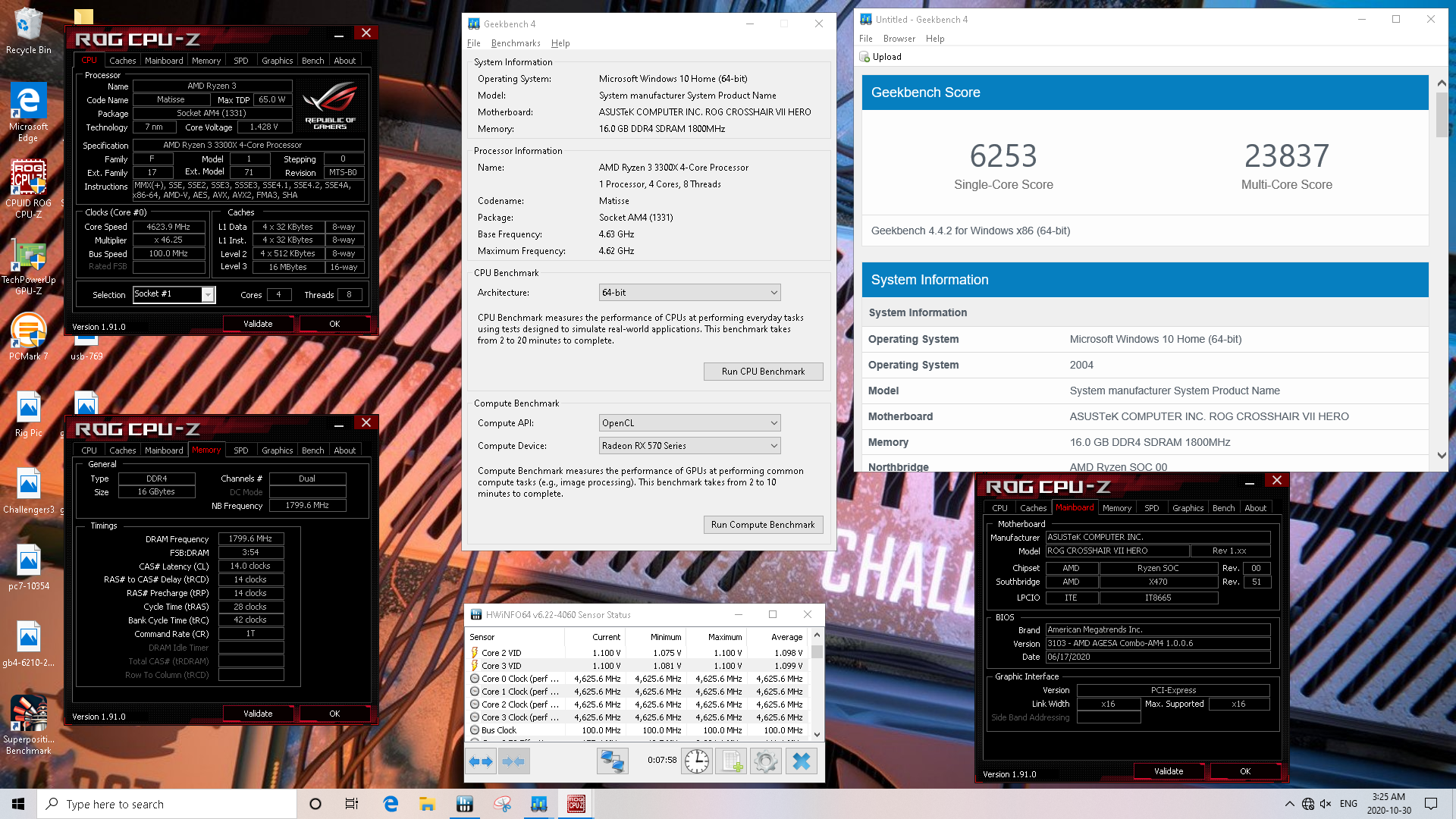Image resolution: width=1456 pixels, height=819 pixels.
Task: Switch to Graphics tab in mainboard CPU-Z window
Action: point(1188,508)
